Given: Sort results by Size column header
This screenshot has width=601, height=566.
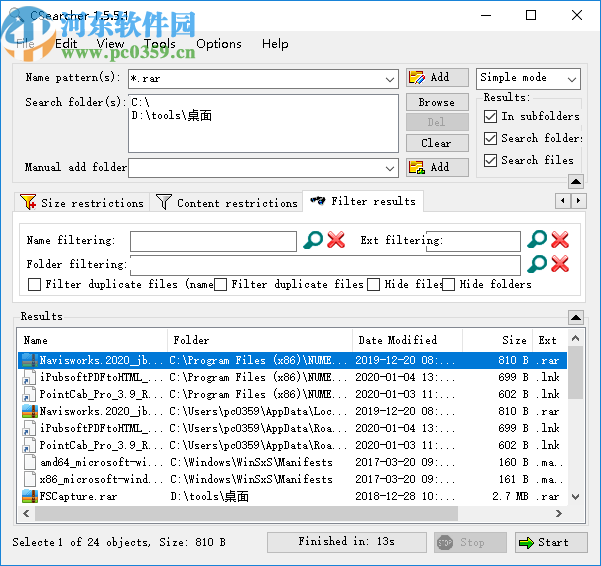Looking at the screenshot, I should [497, 340].
